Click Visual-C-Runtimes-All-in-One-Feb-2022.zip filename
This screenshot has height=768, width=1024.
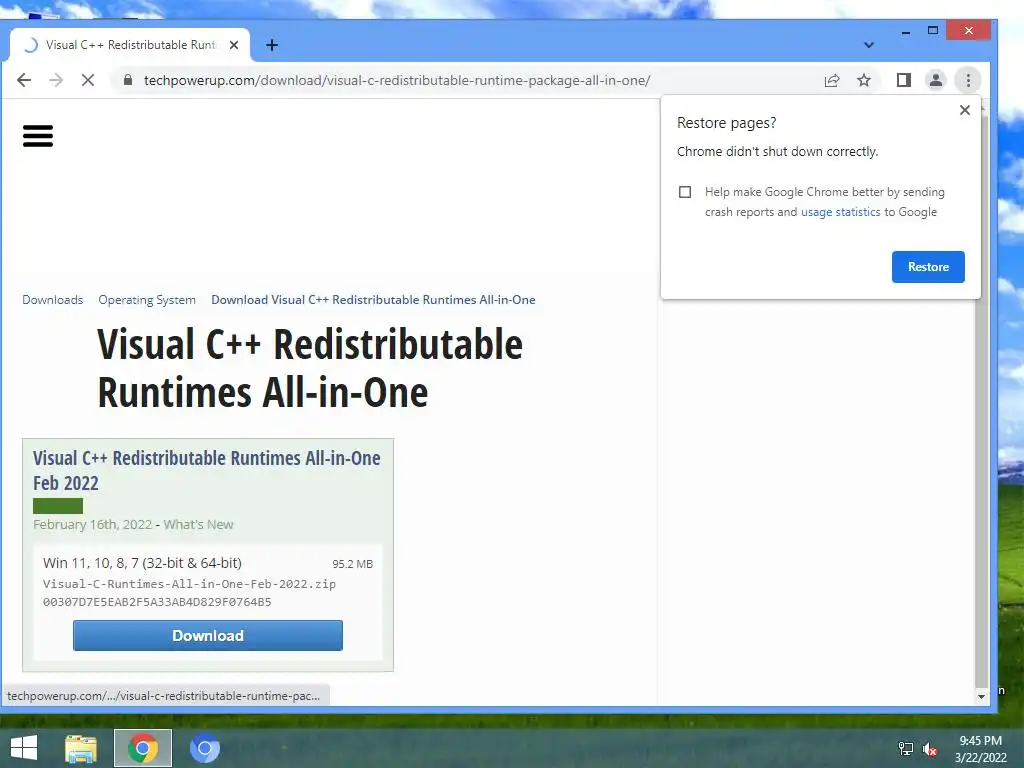click(x=189, y=584)
